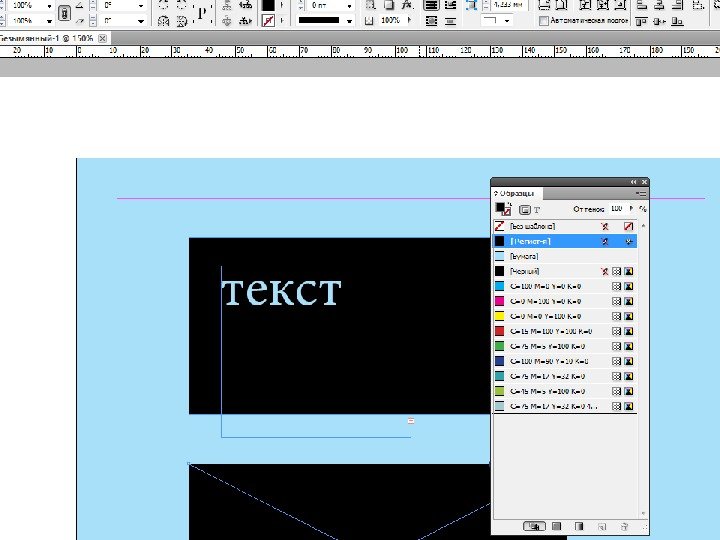Open the scale X percentage dropdown
720x540 pixels.
pyautogui.click(x=49, y=6)
